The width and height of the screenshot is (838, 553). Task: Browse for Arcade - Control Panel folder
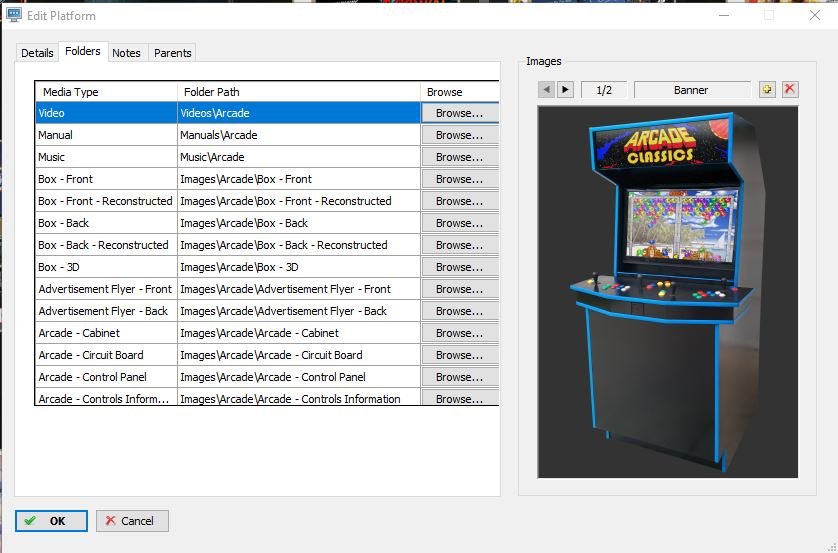[x=460, y=377]
